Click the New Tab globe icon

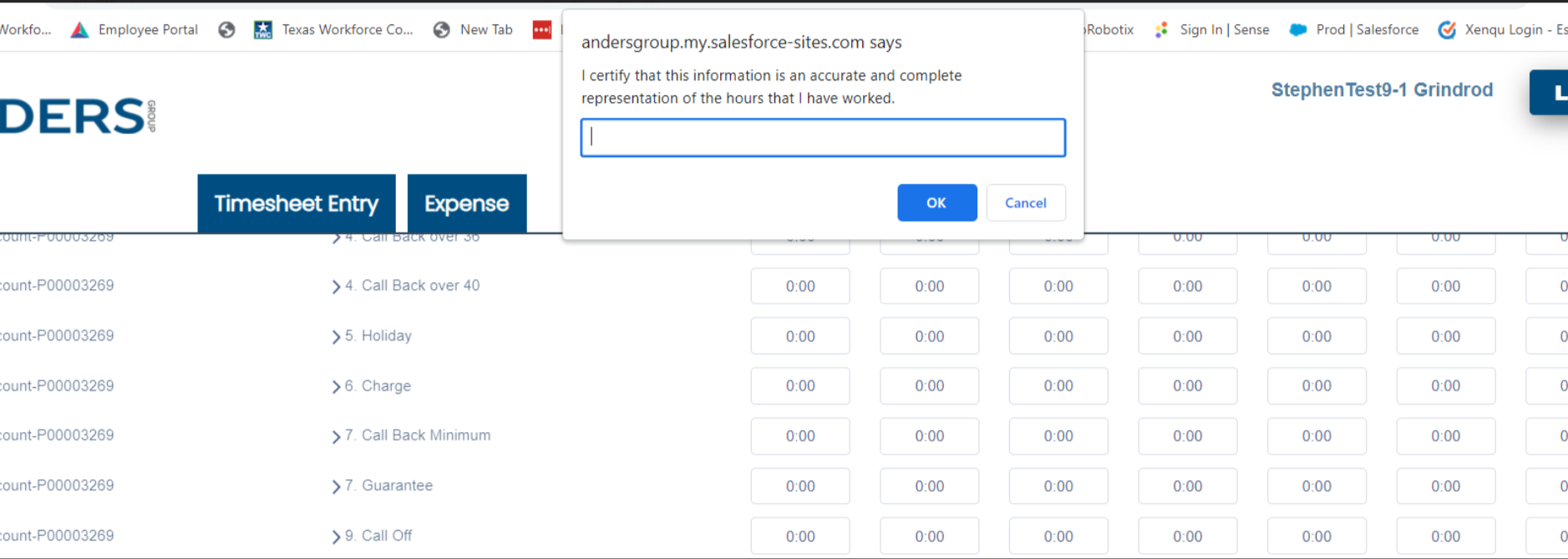tap(442, 30)
